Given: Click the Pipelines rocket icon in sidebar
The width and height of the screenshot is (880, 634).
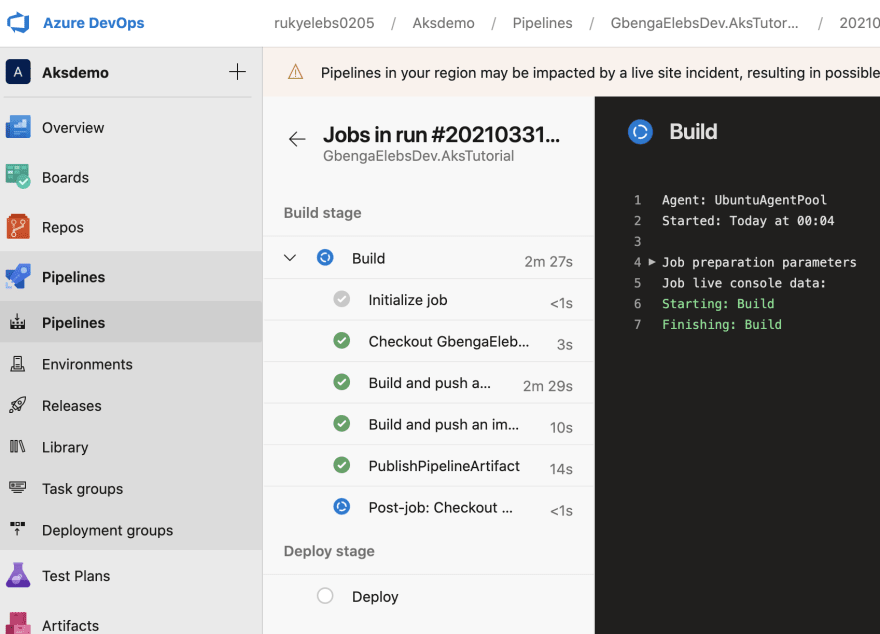Looking at the screenshot, I should point(18,277).
